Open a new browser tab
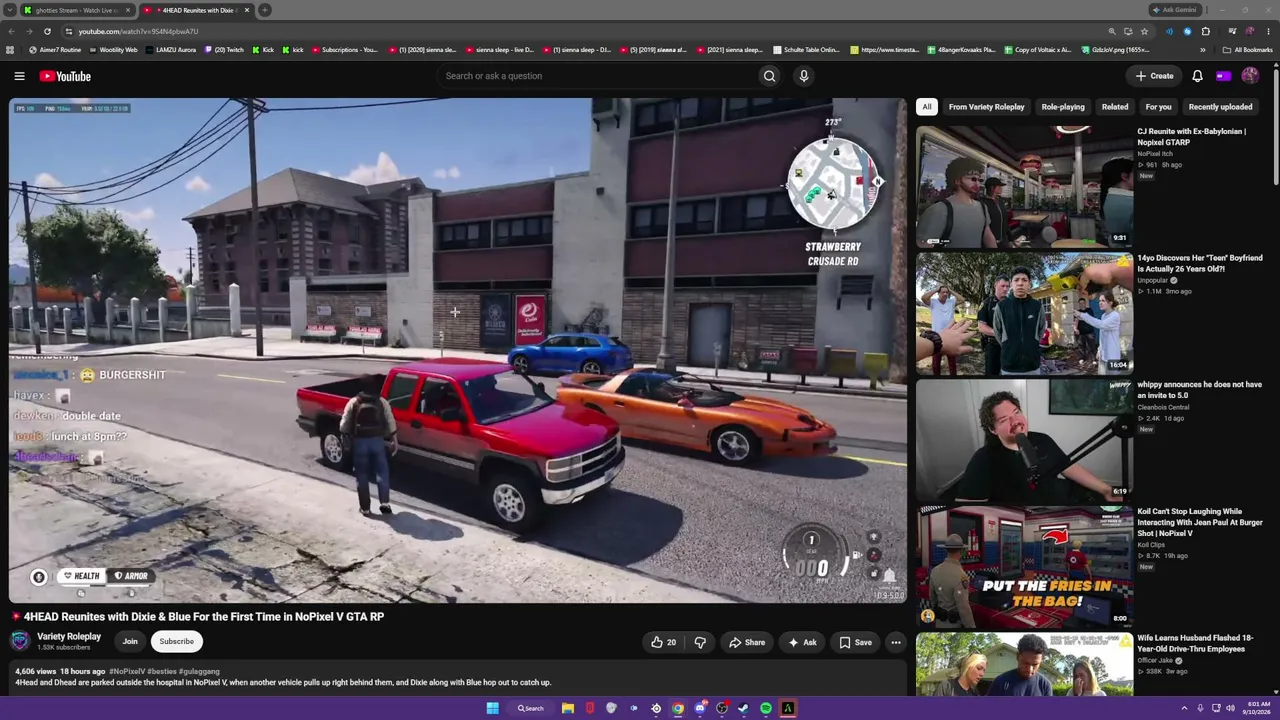Screen dimensions: 1280x720 point(265,10)
